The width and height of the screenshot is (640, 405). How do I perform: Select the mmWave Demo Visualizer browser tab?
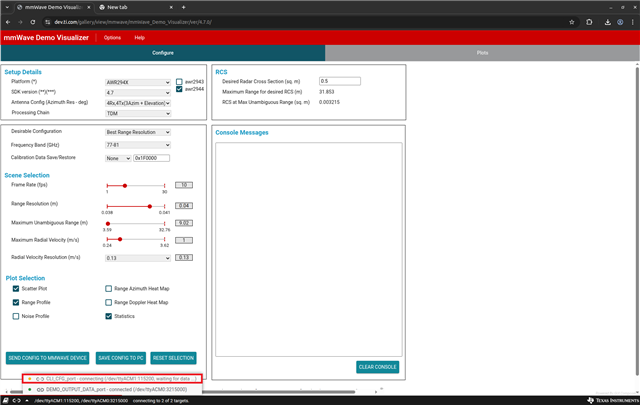(53, 7)
